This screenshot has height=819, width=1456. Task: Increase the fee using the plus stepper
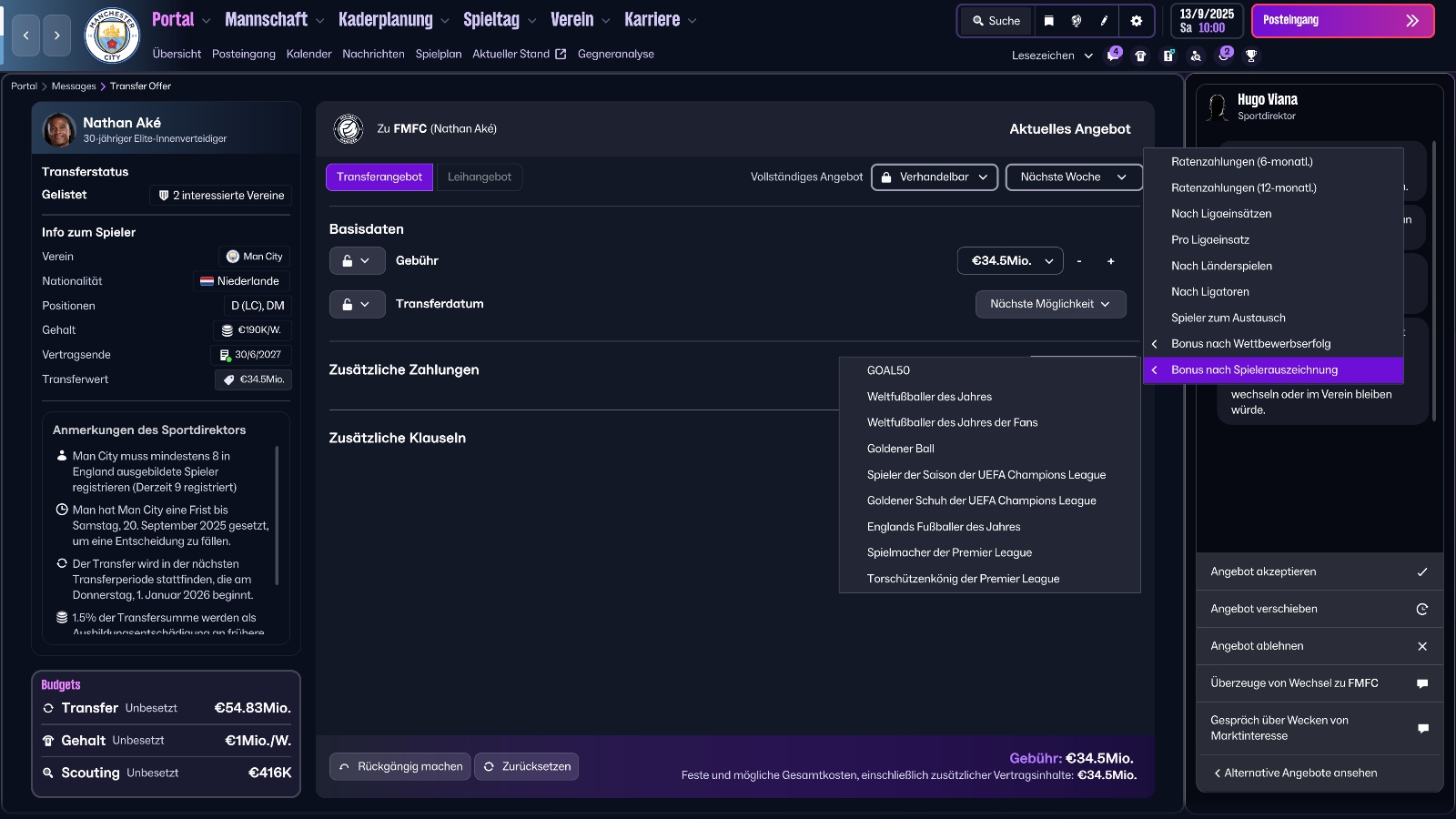[1110, 261]
